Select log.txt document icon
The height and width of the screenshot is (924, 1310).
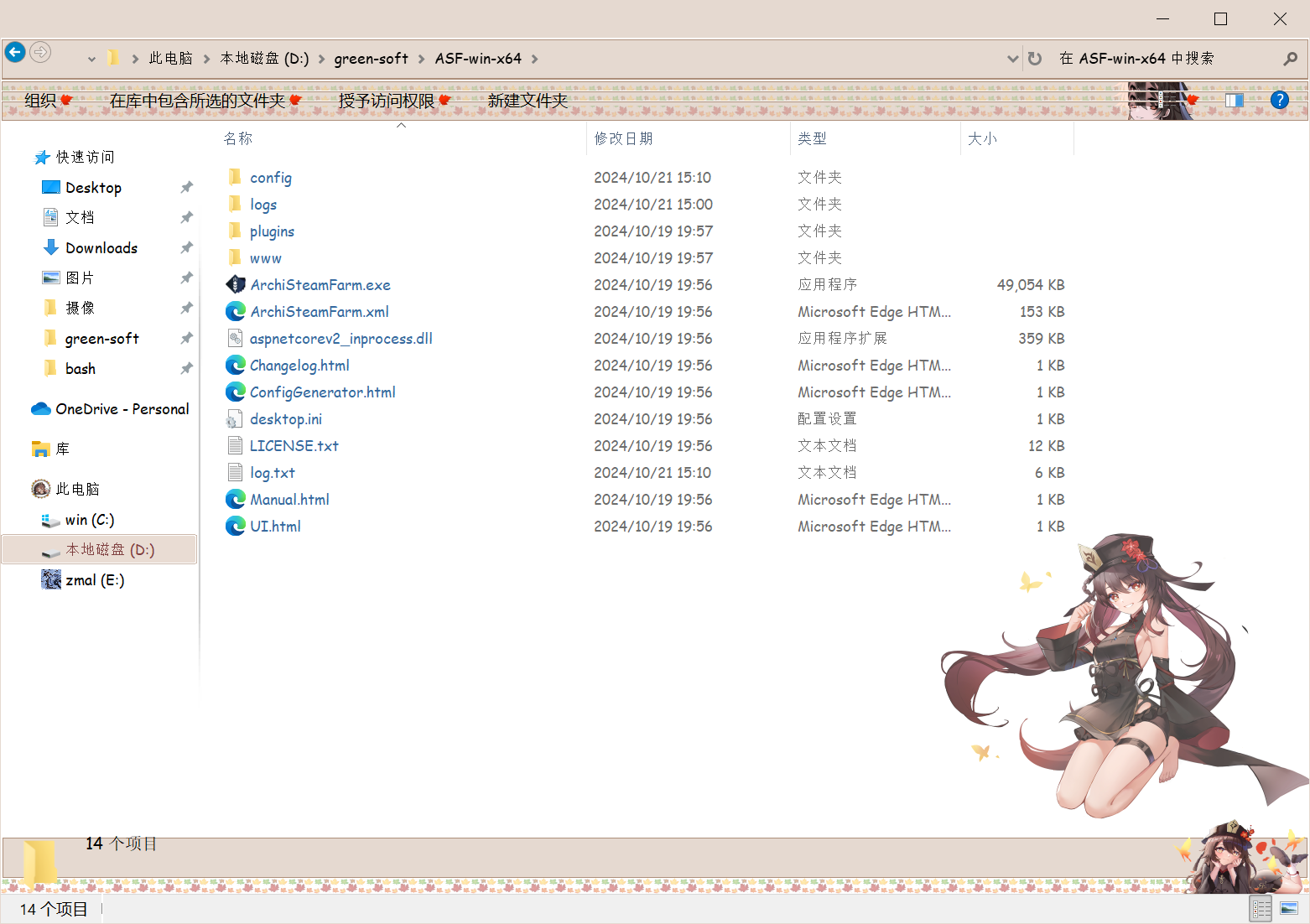click(235, 472)
